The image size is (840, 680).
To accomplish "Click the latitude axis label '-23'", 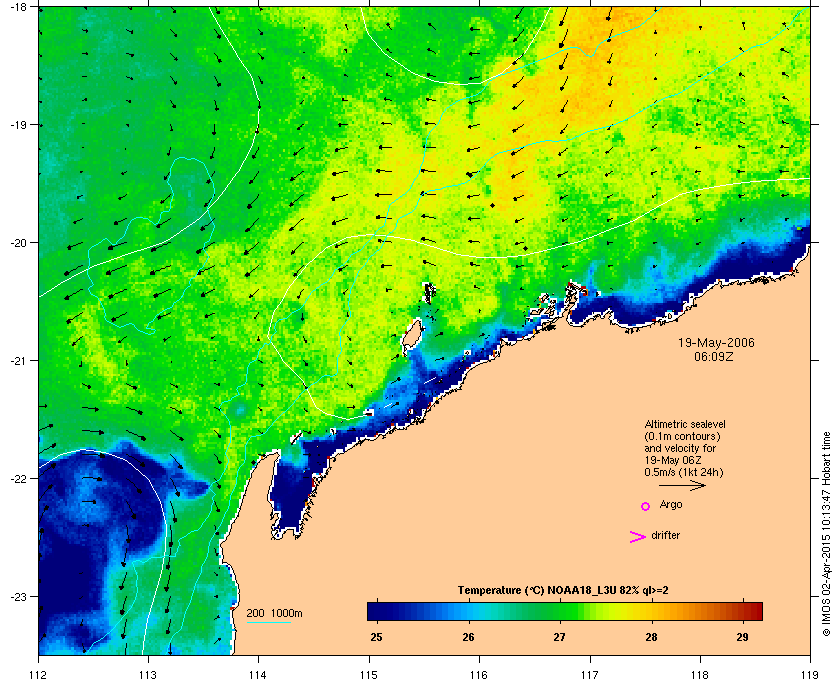I will point(19,596).
